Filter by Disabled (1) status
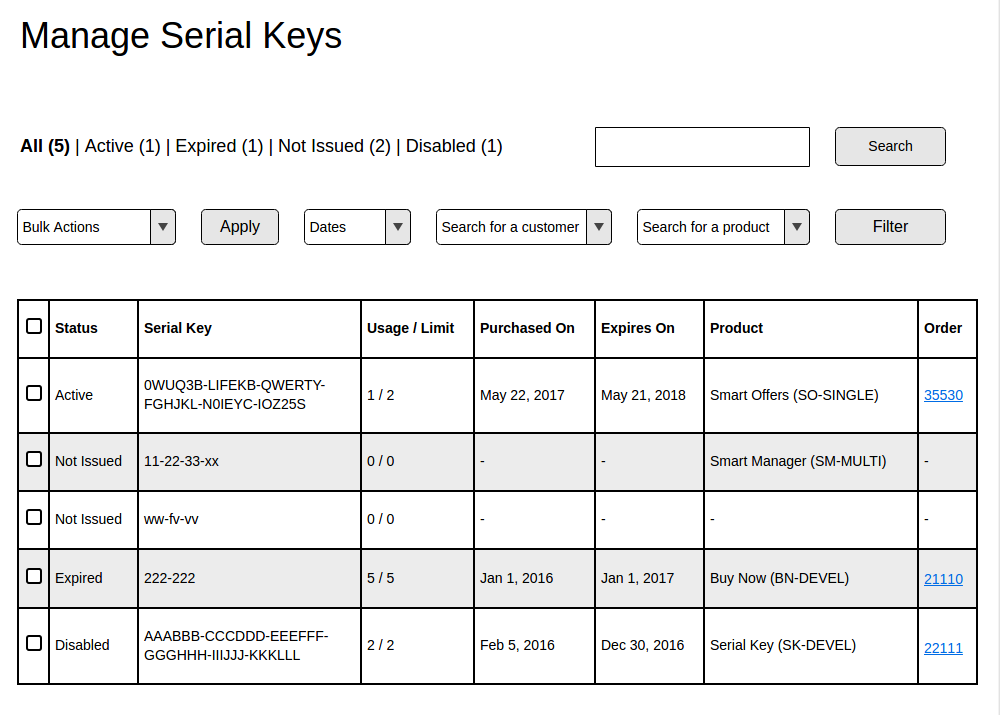This screenshot has height=715, width=1000. point(454,146)
